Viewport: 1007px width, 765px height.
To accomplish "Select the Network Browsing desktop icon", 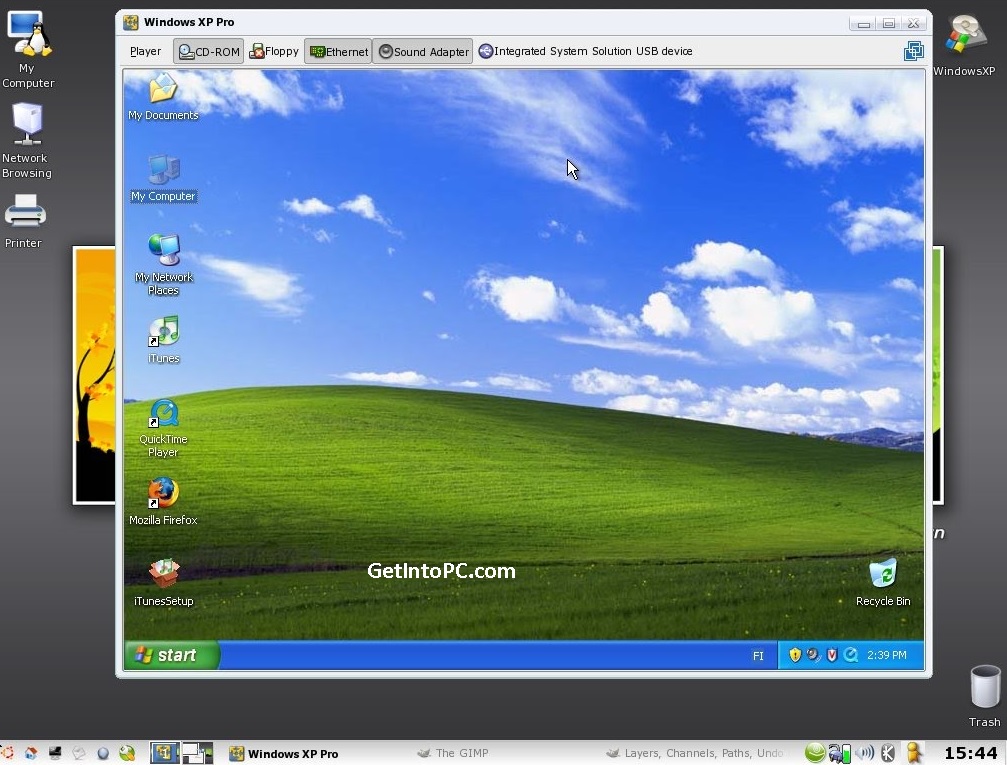I will tap(26, 141).
